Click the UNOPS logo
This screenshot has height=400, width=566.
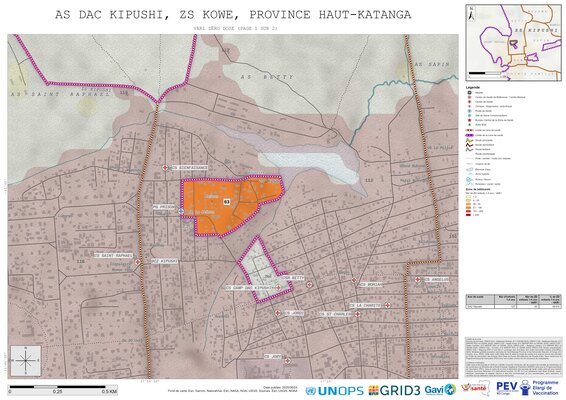[x=335, y=391]
